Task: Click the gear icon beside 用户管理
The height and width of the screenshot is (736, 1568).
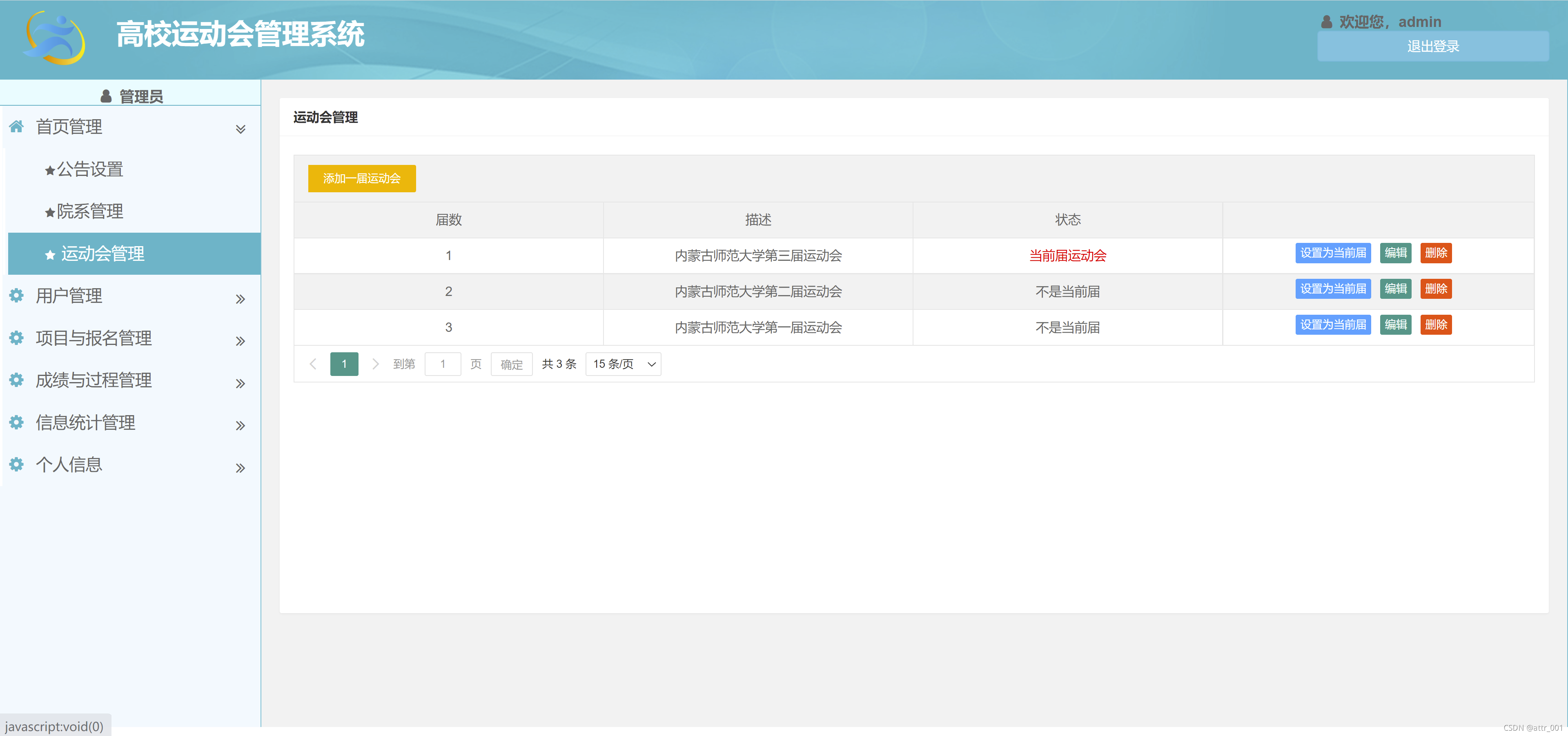Action: [16, 296]
